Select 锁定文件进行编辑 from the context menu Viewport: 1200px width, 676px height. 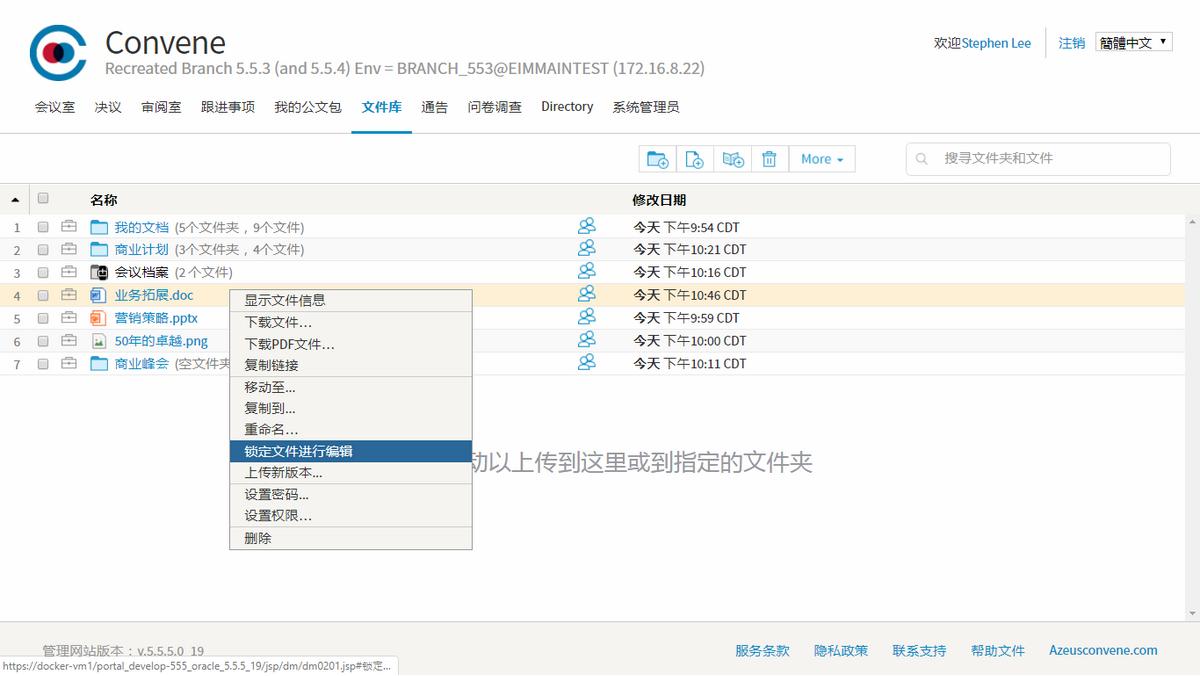pos(300,451)
